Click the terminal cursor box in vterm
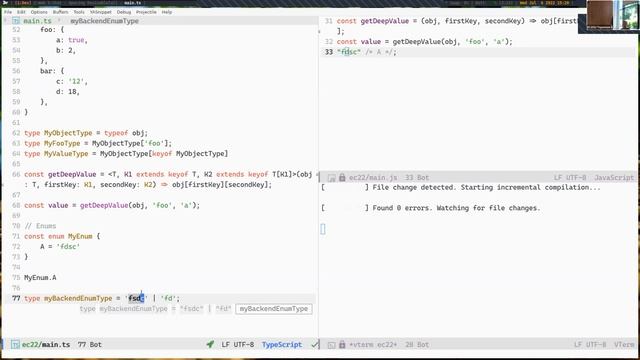The height and width of the screenshot is (360, 640). [323, 229]
